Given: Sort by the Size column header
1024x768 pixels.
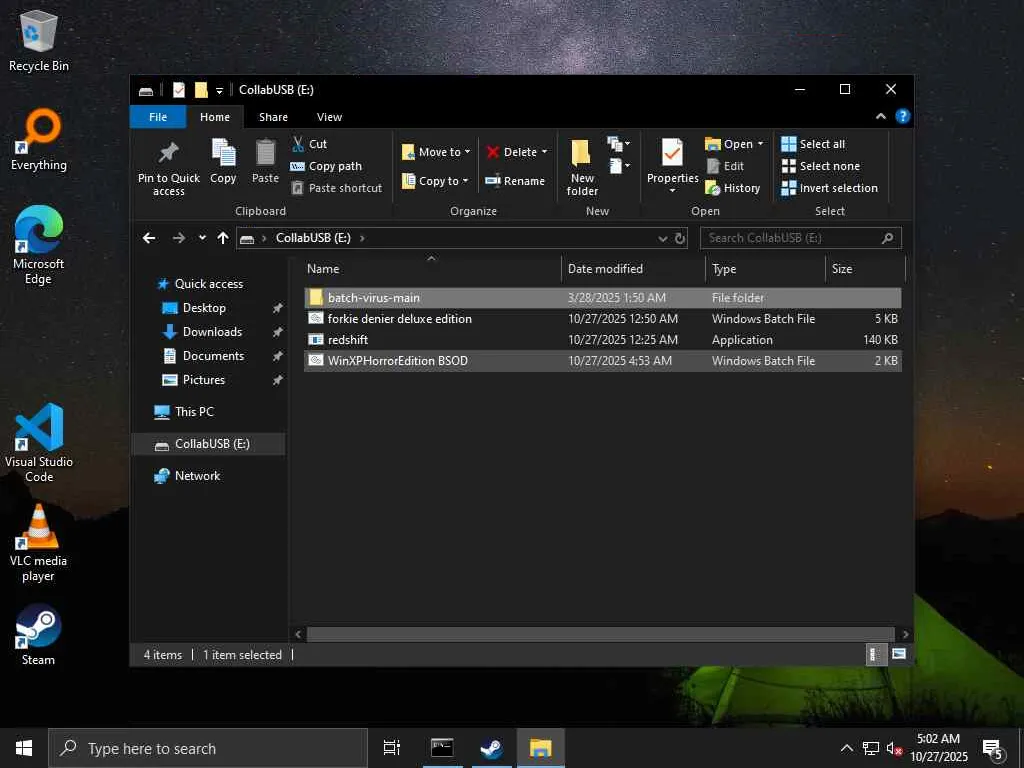Looking at the screenshot, I should pos(865,268).
